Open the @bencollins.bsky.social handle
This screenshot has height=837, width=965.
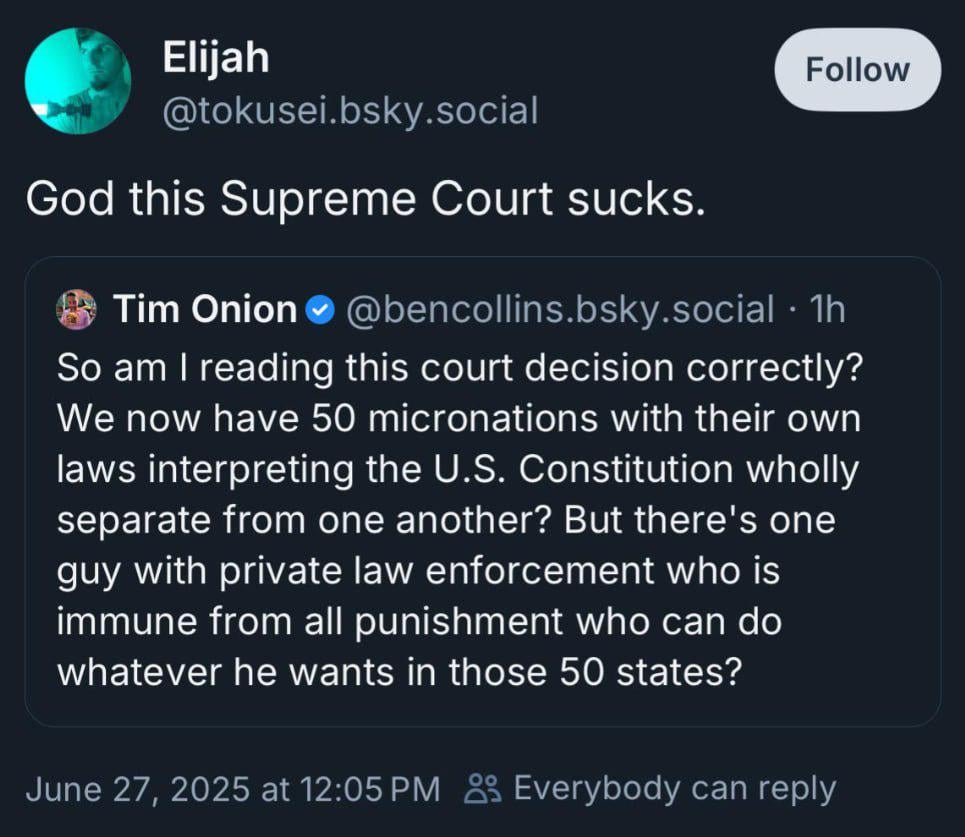[x=559, y=309]
